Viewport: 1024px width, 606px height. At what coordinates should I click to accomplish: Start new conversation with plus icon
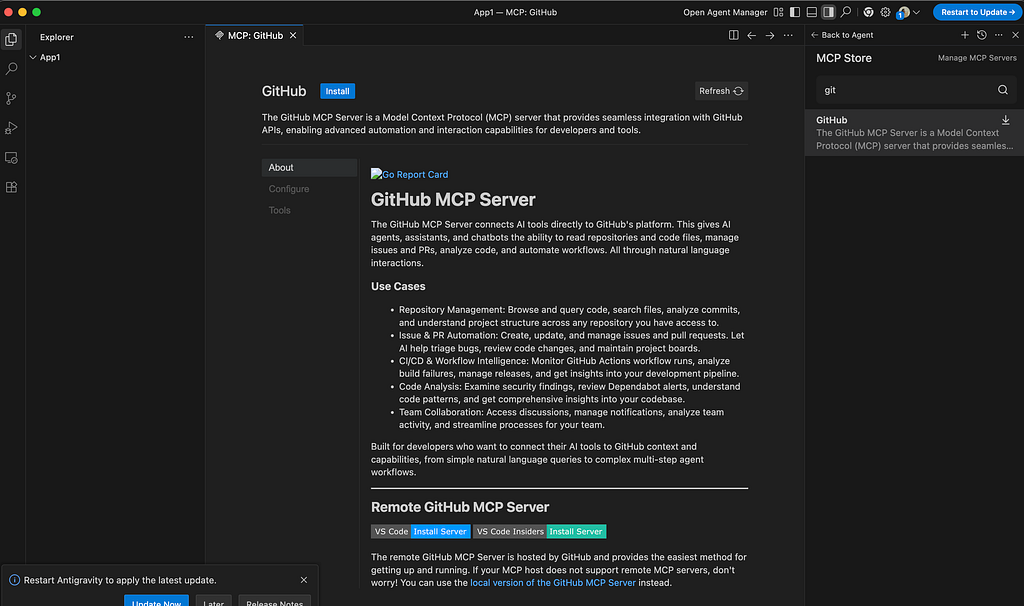965,35
